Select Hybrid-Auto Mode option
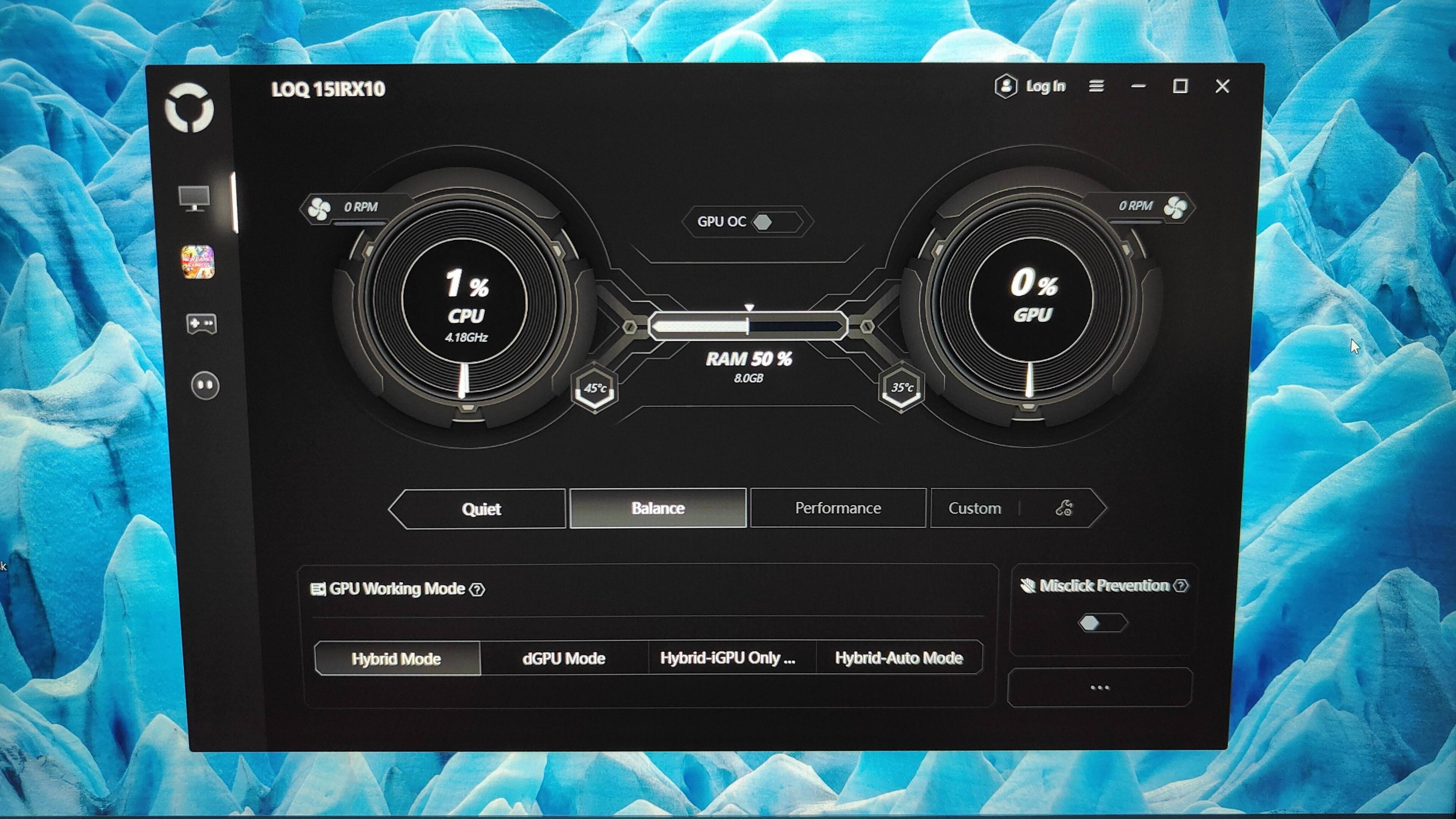The width and height of the screenshot is (1456, 819). click(899, 658)
